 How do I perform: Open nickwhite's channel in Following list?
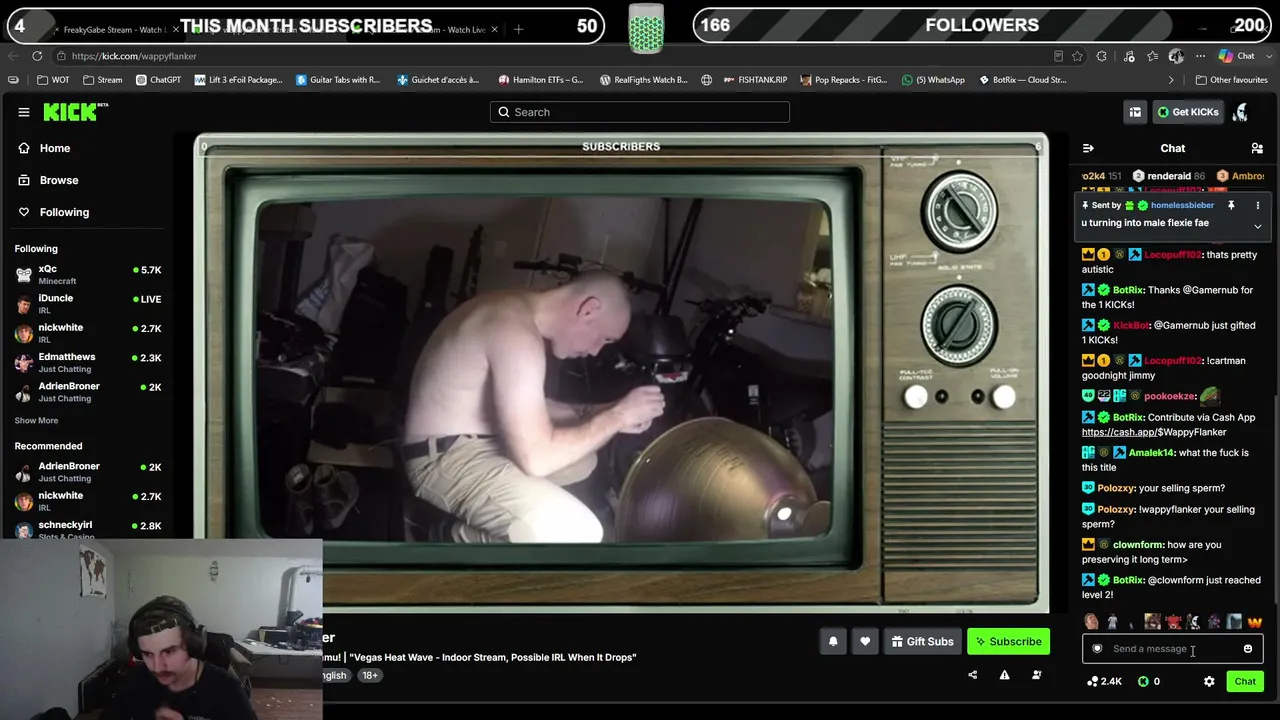(88, 333)
